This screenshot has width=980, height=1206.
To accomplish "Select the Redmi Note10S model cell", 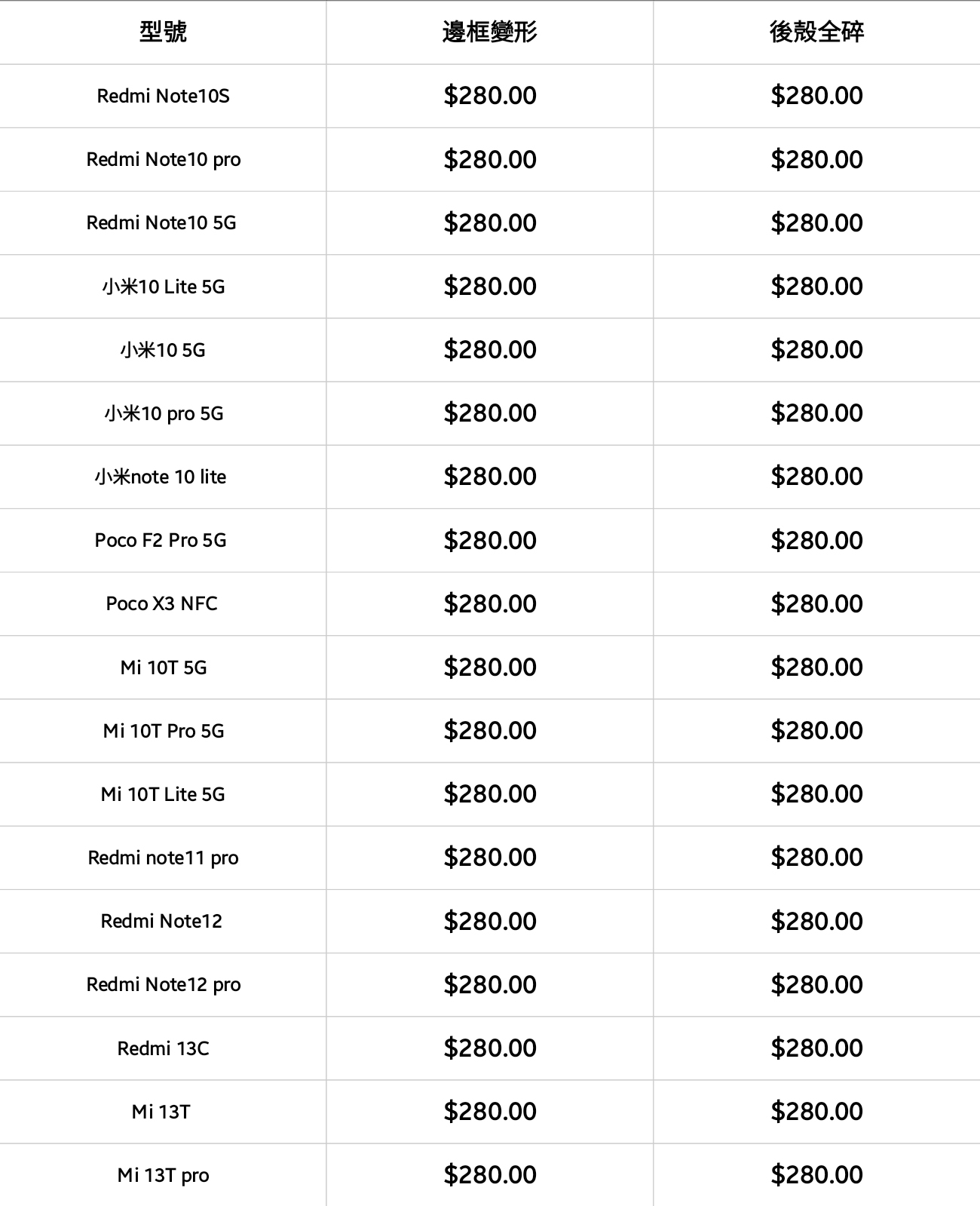I will 163,96.
